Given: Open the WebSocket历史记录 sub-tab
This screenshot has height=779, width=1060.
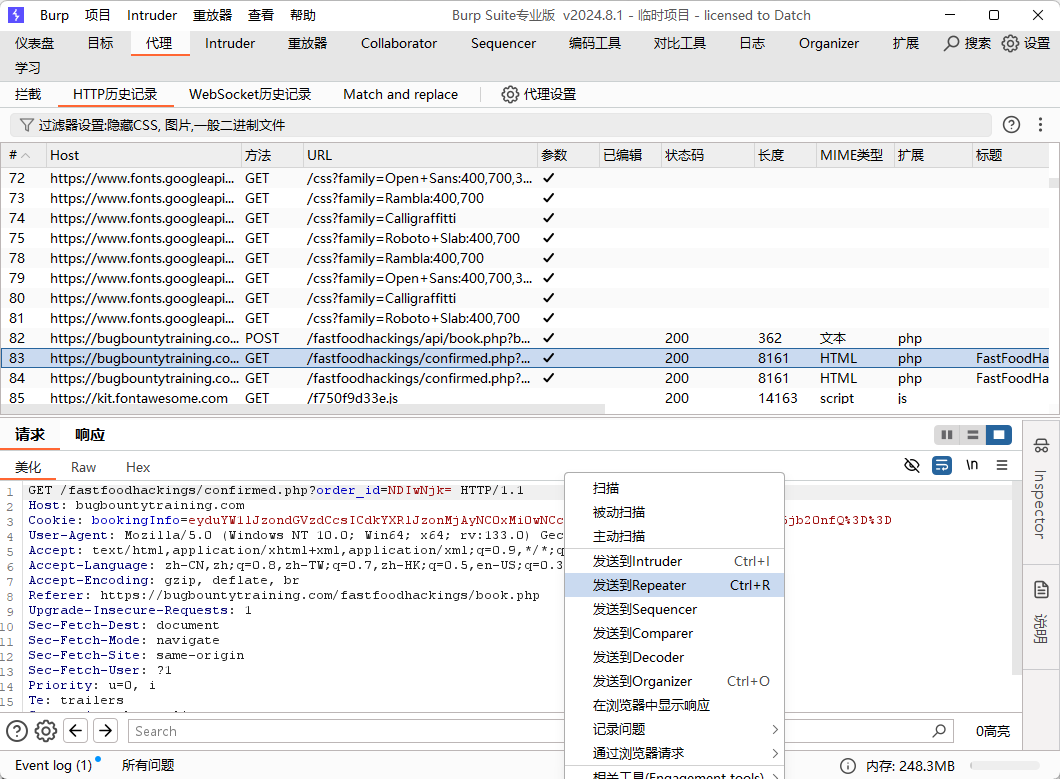Looking at the screenshot, I should tap(249, 94).
